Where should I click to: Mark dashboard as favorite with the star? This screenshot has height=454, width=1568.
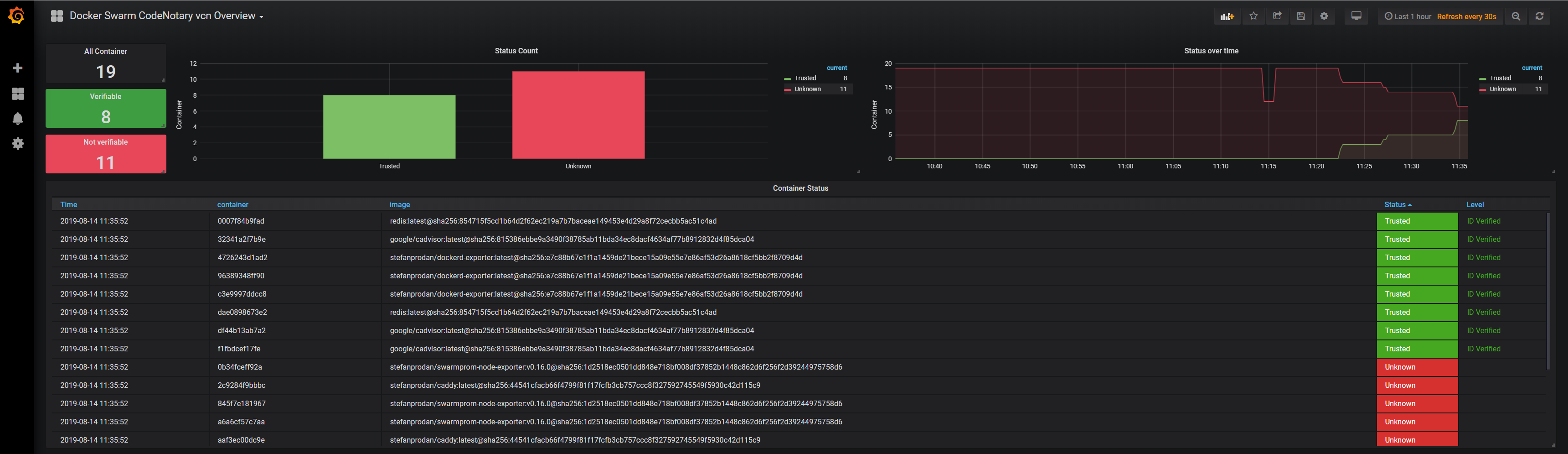click(x=1253, y=16)
